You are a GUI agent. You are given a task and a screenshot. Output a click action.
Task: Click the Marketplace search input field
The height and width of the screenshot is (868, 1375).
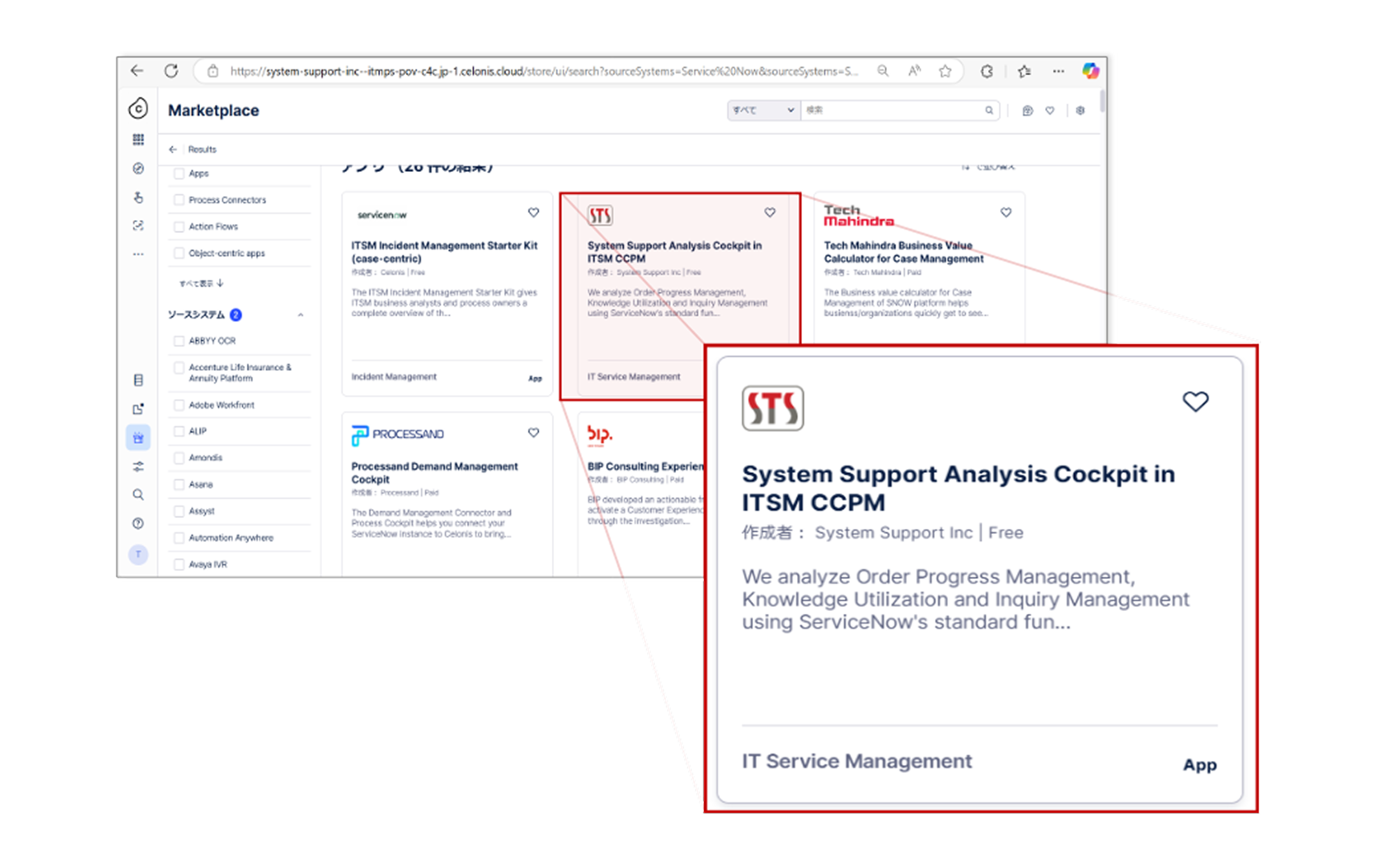[x=891, y=110]
